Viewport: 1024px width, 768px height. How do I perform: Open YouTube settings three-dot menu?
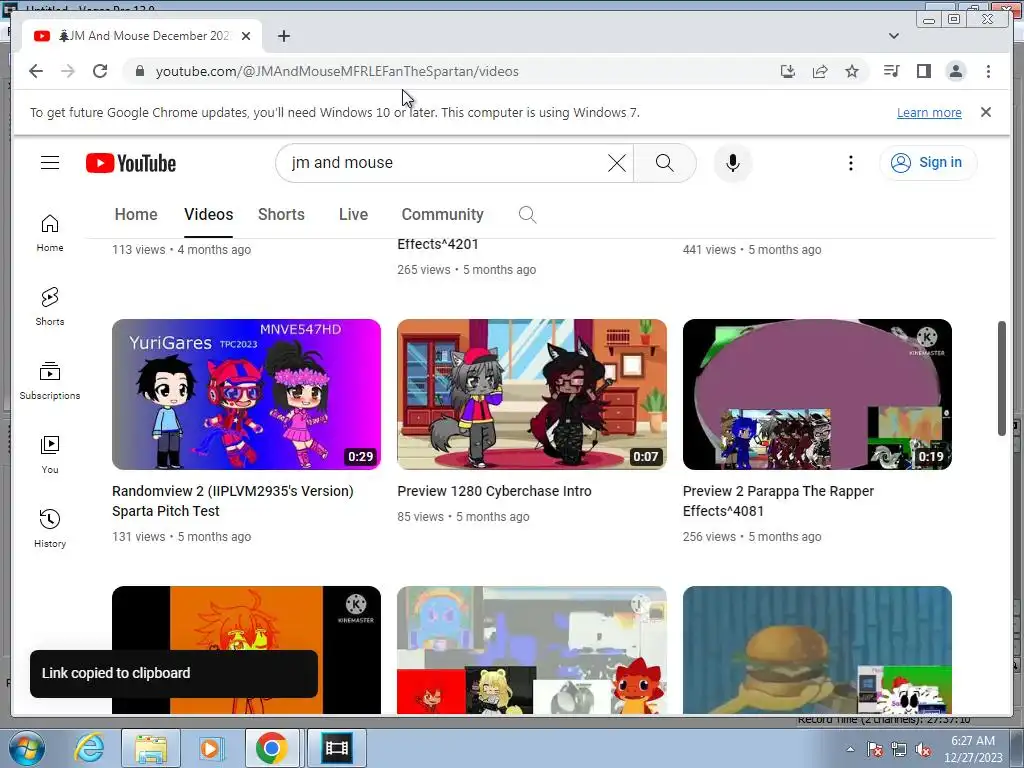(x=850, y=163)
